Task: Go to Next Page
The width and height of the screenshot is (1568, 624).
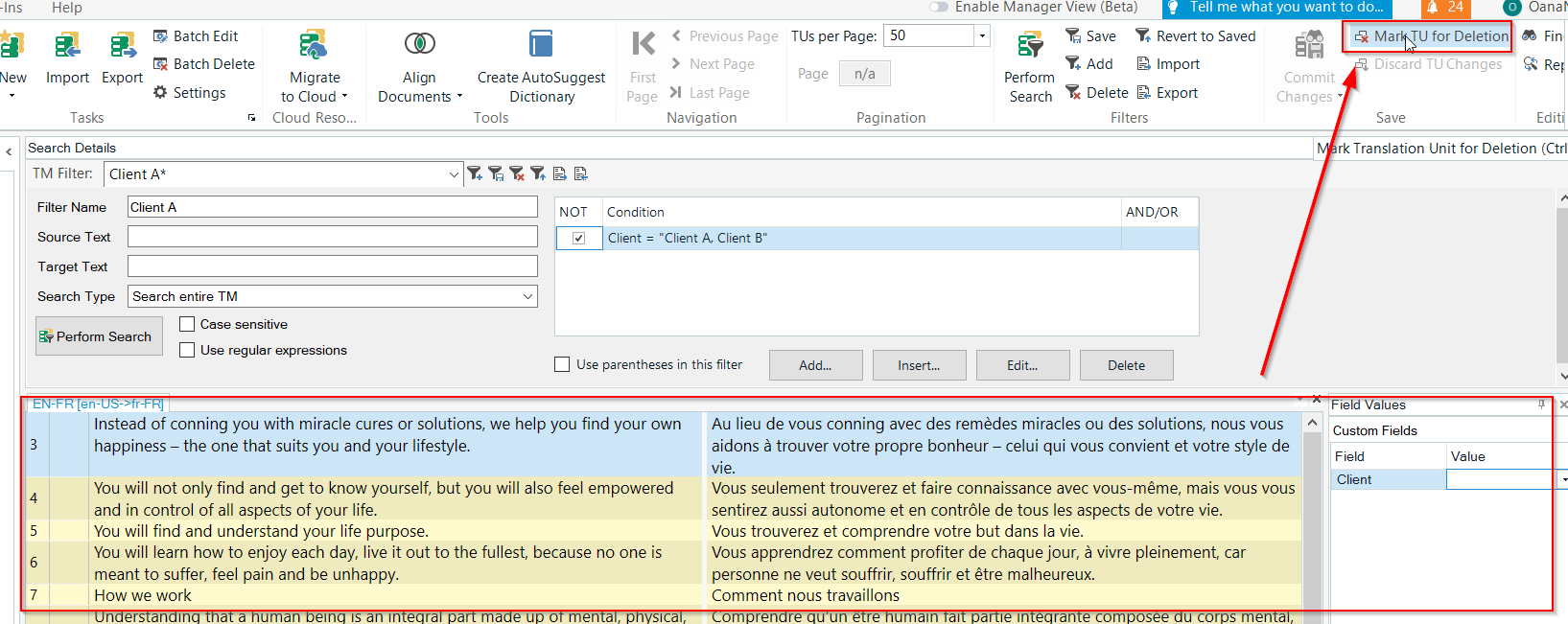Action: pyautogui.click(x=713, y=64)
